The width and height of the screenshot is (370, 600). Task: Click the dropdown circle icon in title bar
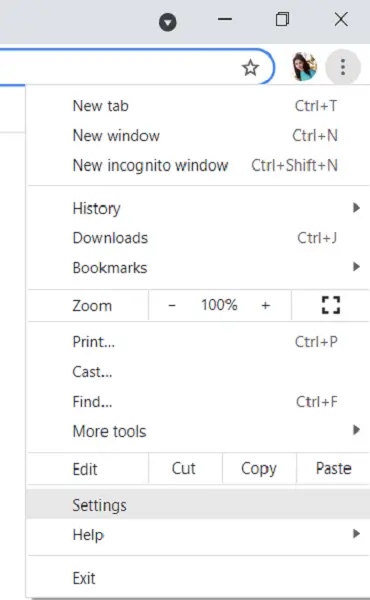point(168,22)
